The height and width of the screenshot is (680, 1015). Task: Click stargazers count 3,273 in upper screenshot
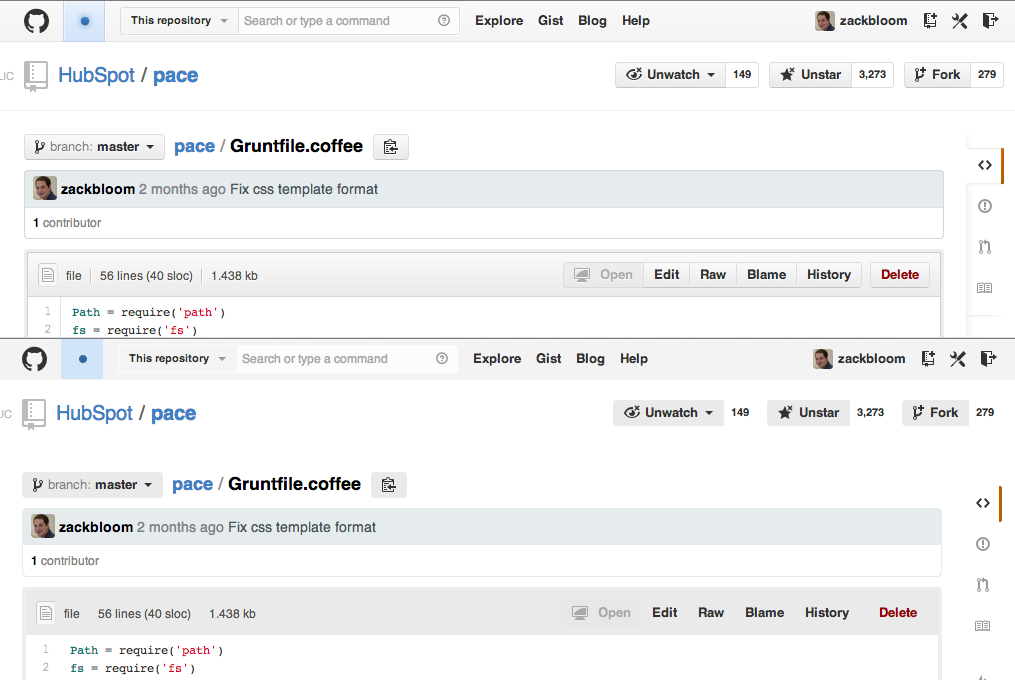[x=872, y=74]
